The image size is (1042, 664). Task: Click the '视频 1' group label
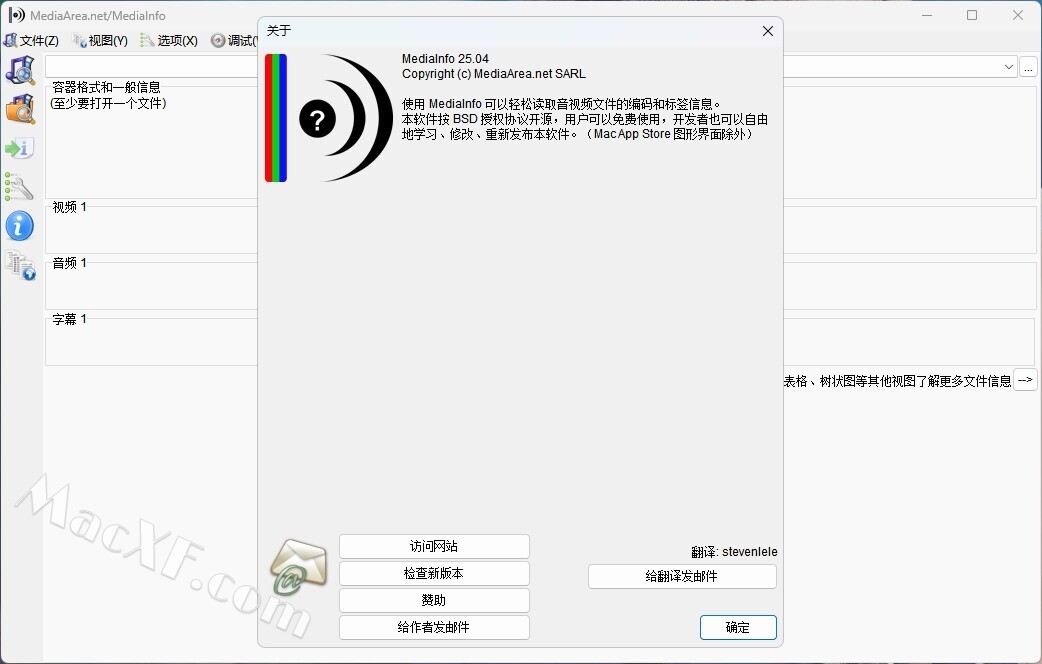[69, 207]
